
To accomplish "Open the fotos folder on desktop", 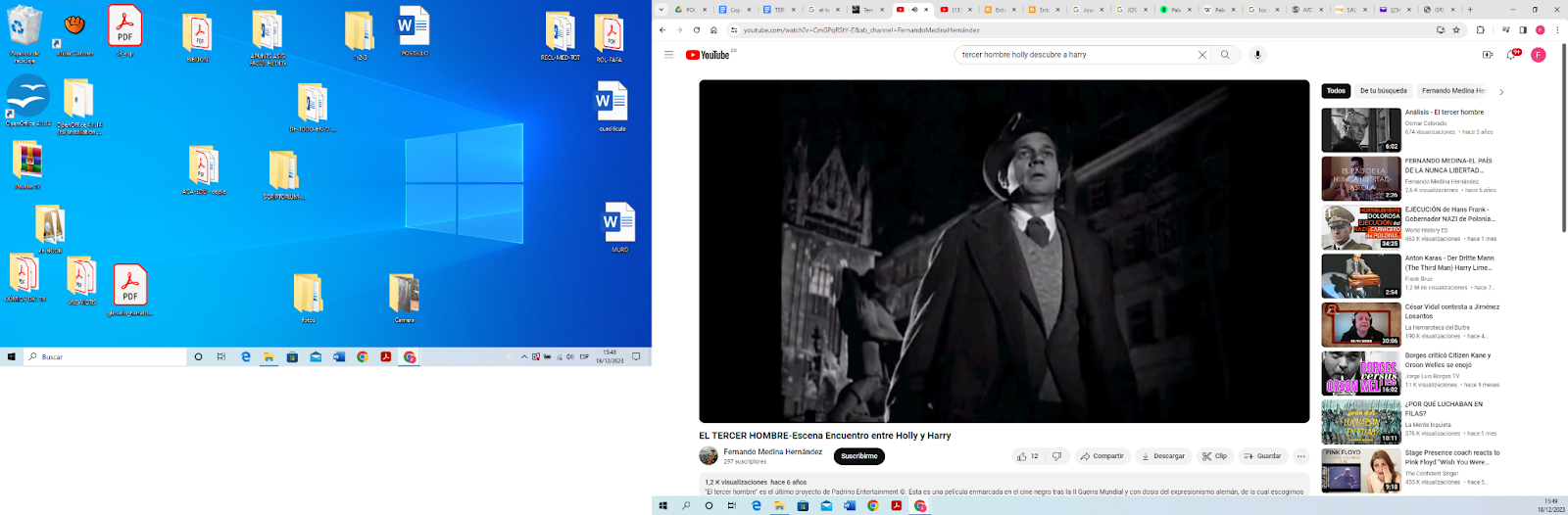I will tap(308, 298).
